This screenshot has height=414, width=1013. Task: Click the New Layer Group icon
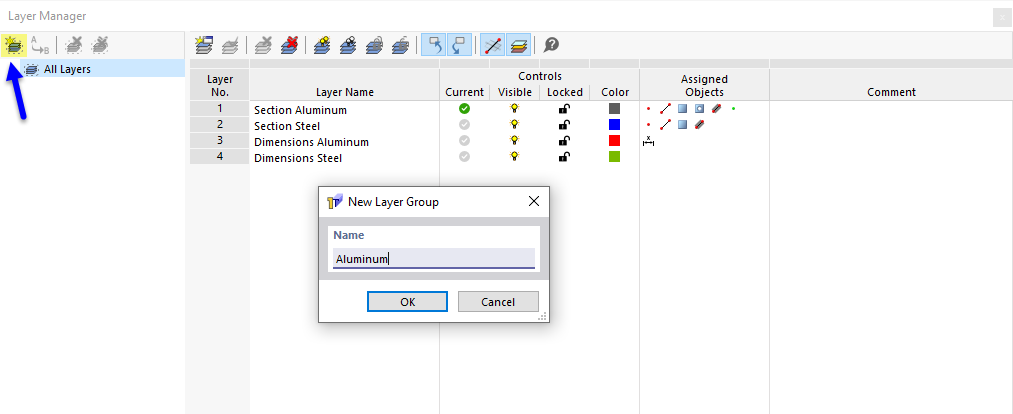pos(14,45)
